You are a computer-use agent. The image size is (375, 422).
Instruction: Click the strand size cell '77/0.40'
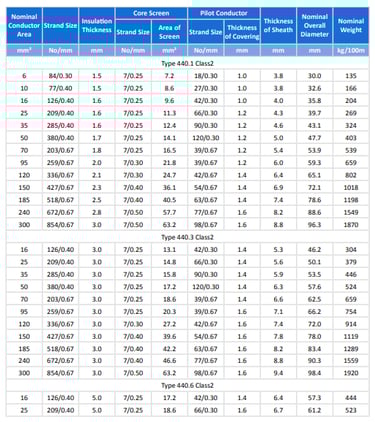60,88
